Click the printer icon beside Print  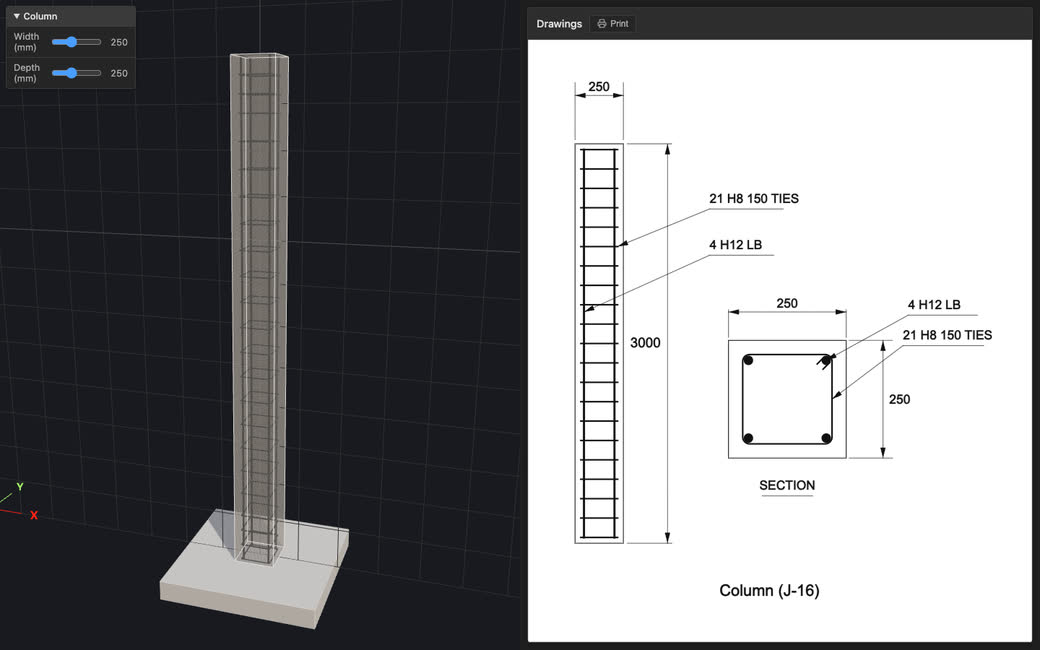[x=602, y=23]
